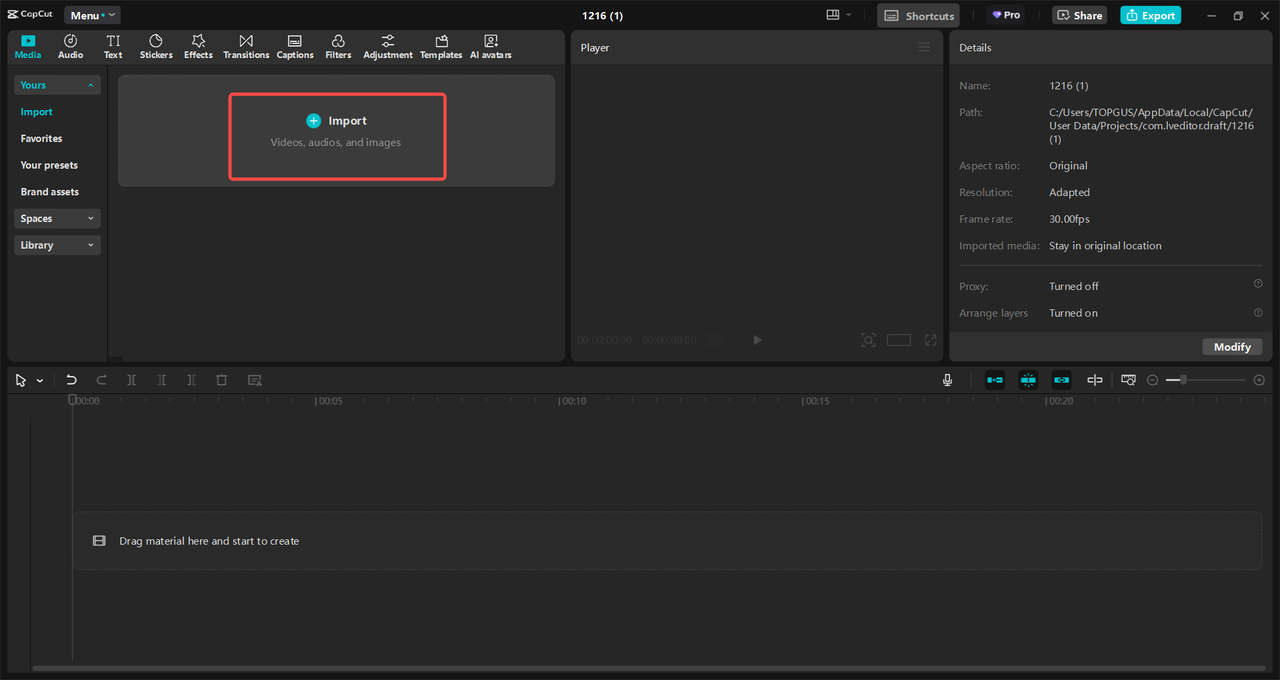Click the Player aspect ratio button
Viewport: 1280px width, 680px height.
(x=899, y=340)
